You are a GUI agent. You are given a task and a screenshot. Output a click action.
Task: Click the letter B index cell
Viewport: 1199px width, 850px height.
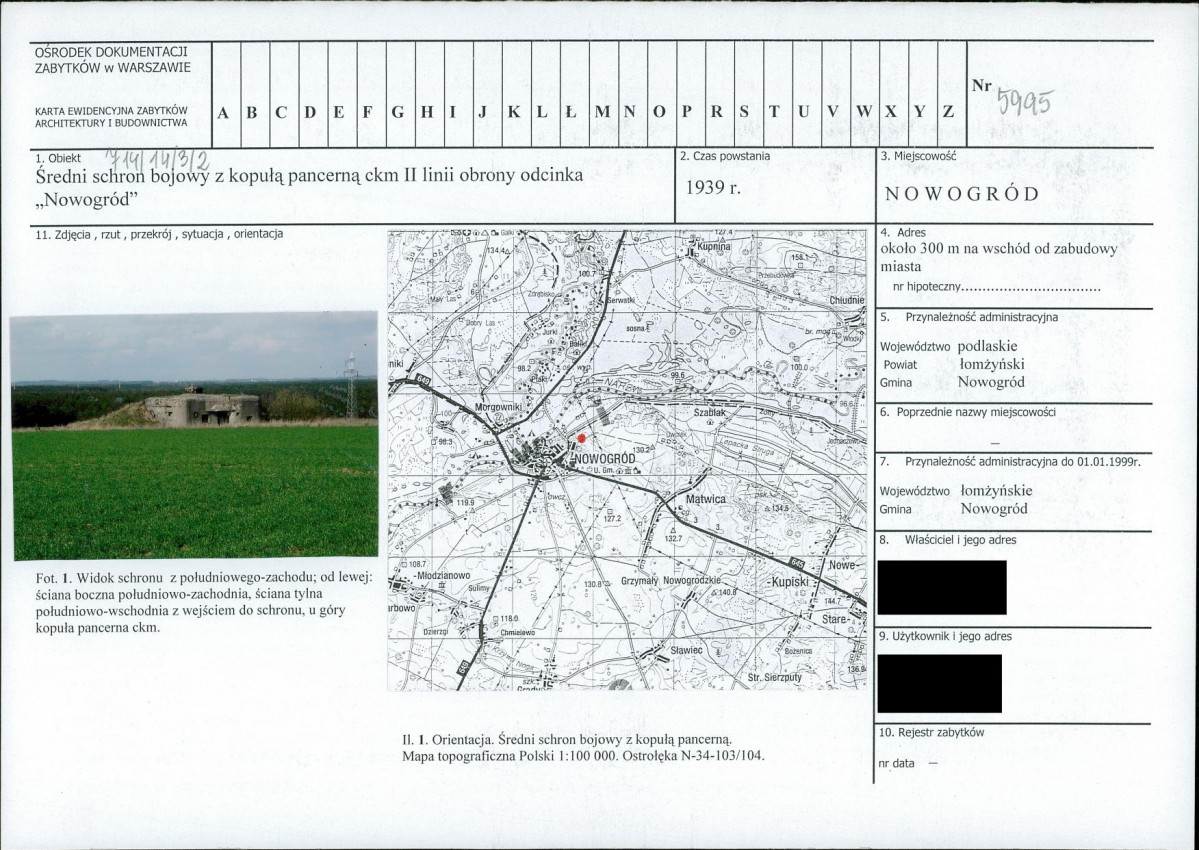[x=255, y=94]
